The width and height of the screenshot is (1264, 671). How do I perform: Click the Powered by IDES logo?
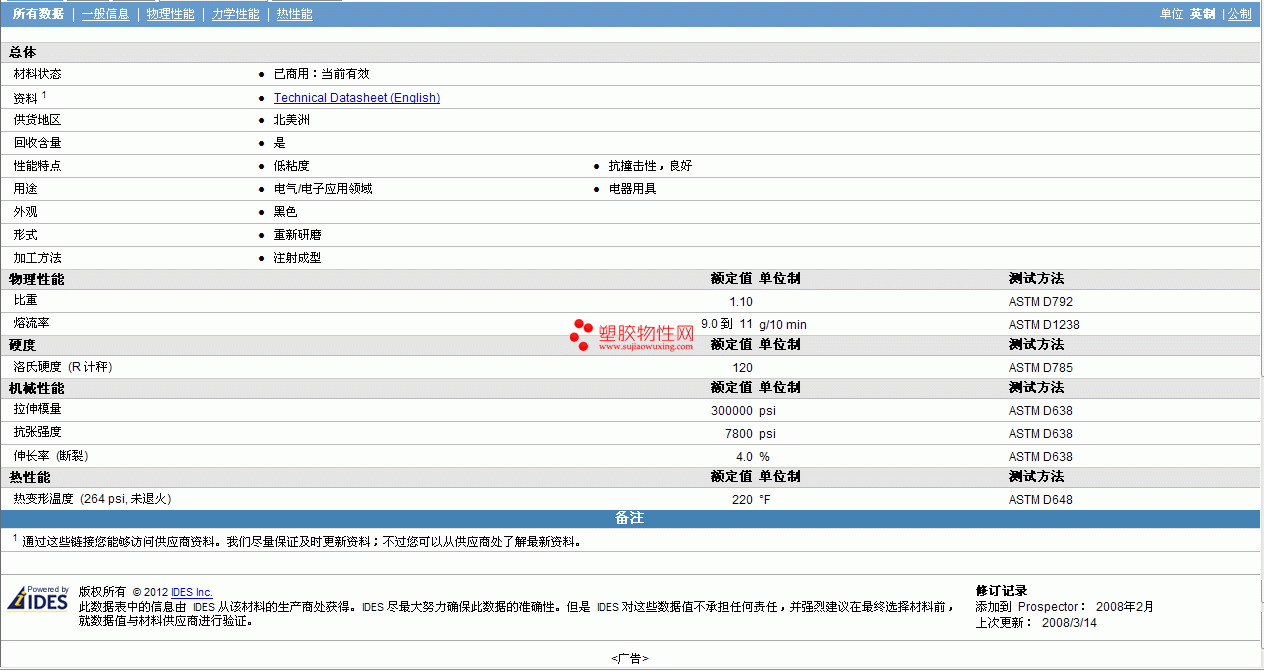[38, 598]
